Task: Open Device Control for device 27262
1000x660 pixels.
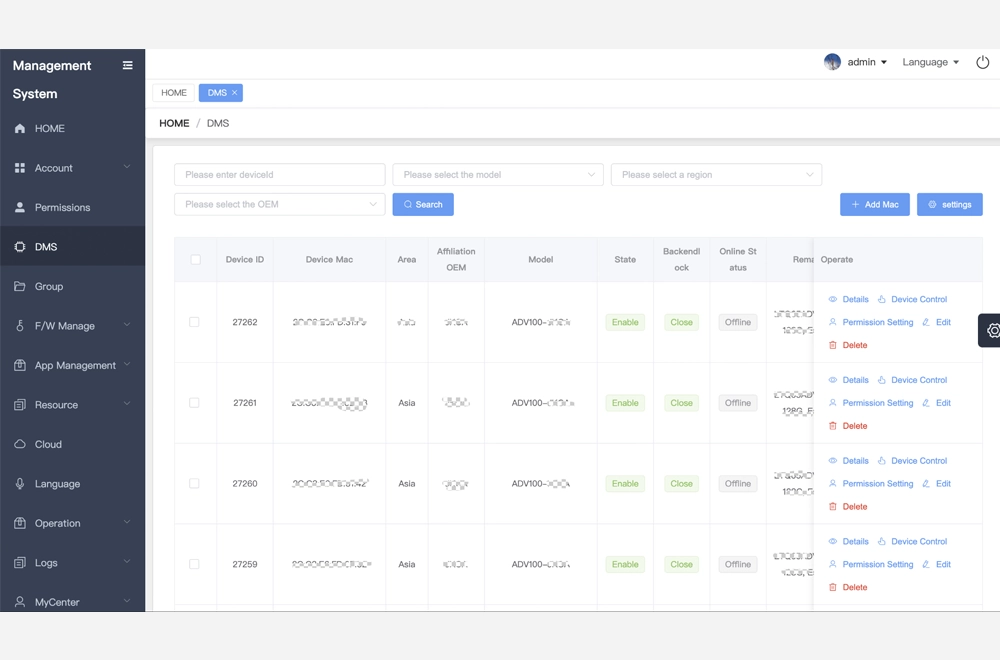Action: click(x=913, y=299)
